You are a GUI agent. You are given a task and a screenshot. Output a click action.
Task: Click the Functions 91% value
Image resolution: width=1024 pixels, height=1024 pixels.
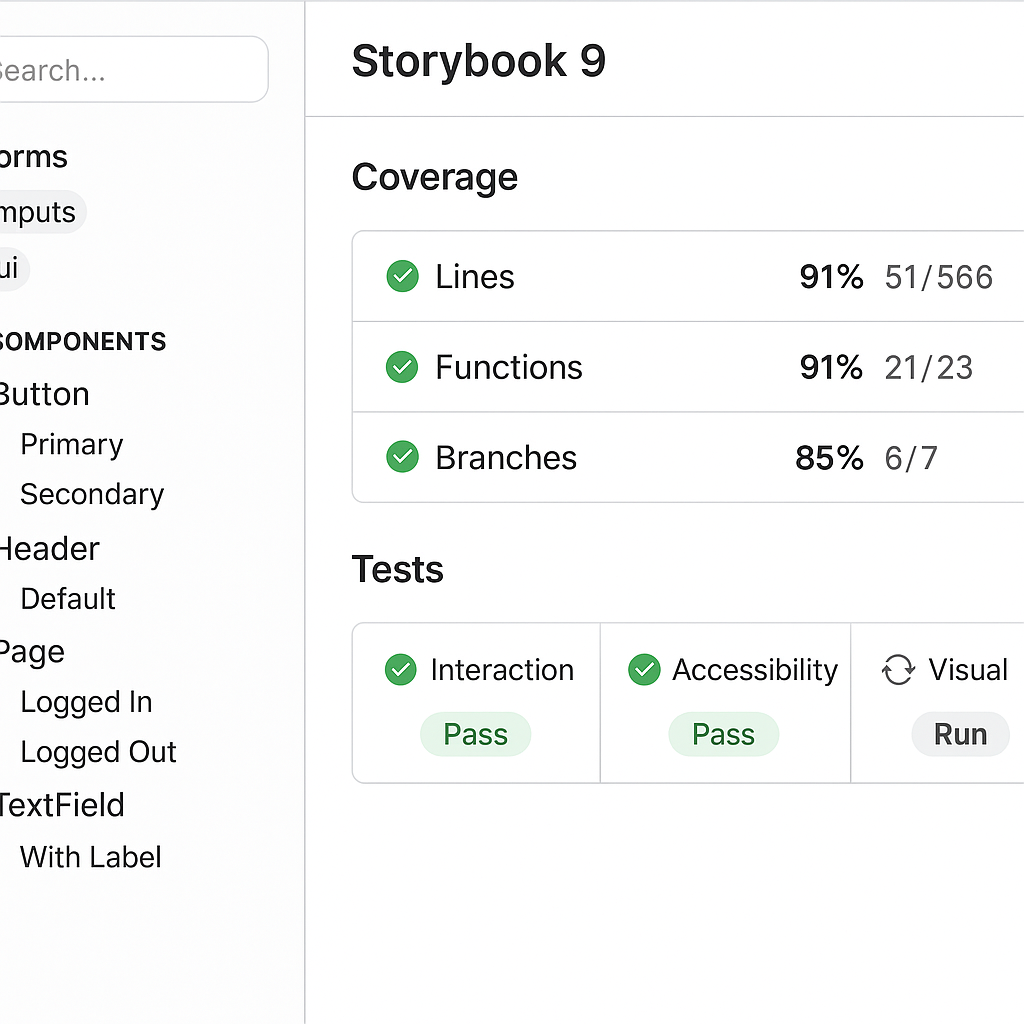point(831,368)
